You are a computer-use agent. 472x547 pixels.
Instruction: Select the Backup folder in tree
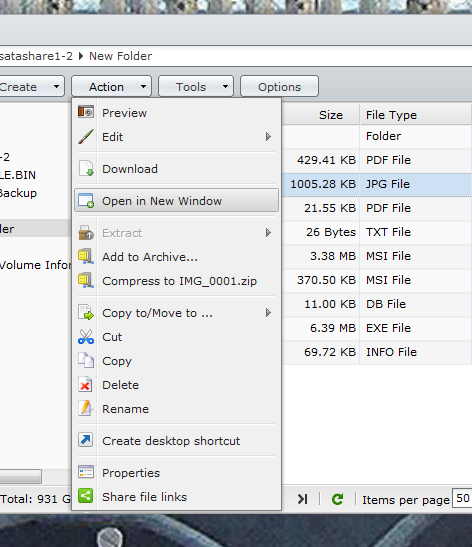click(x=18, y=193)
